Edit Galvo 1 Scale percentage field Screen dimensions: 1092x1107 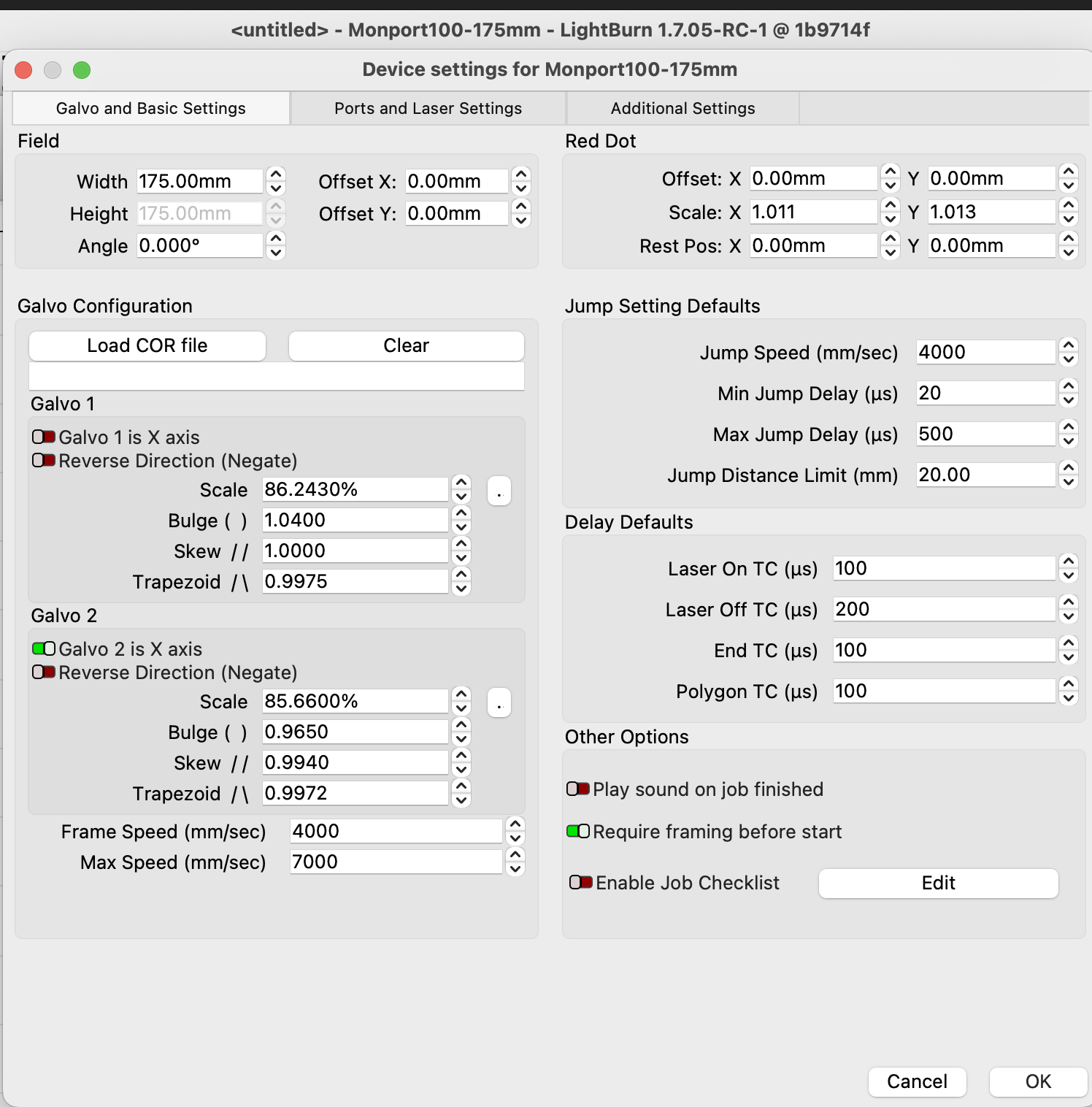pyautogui.click(x=355, y=489)
